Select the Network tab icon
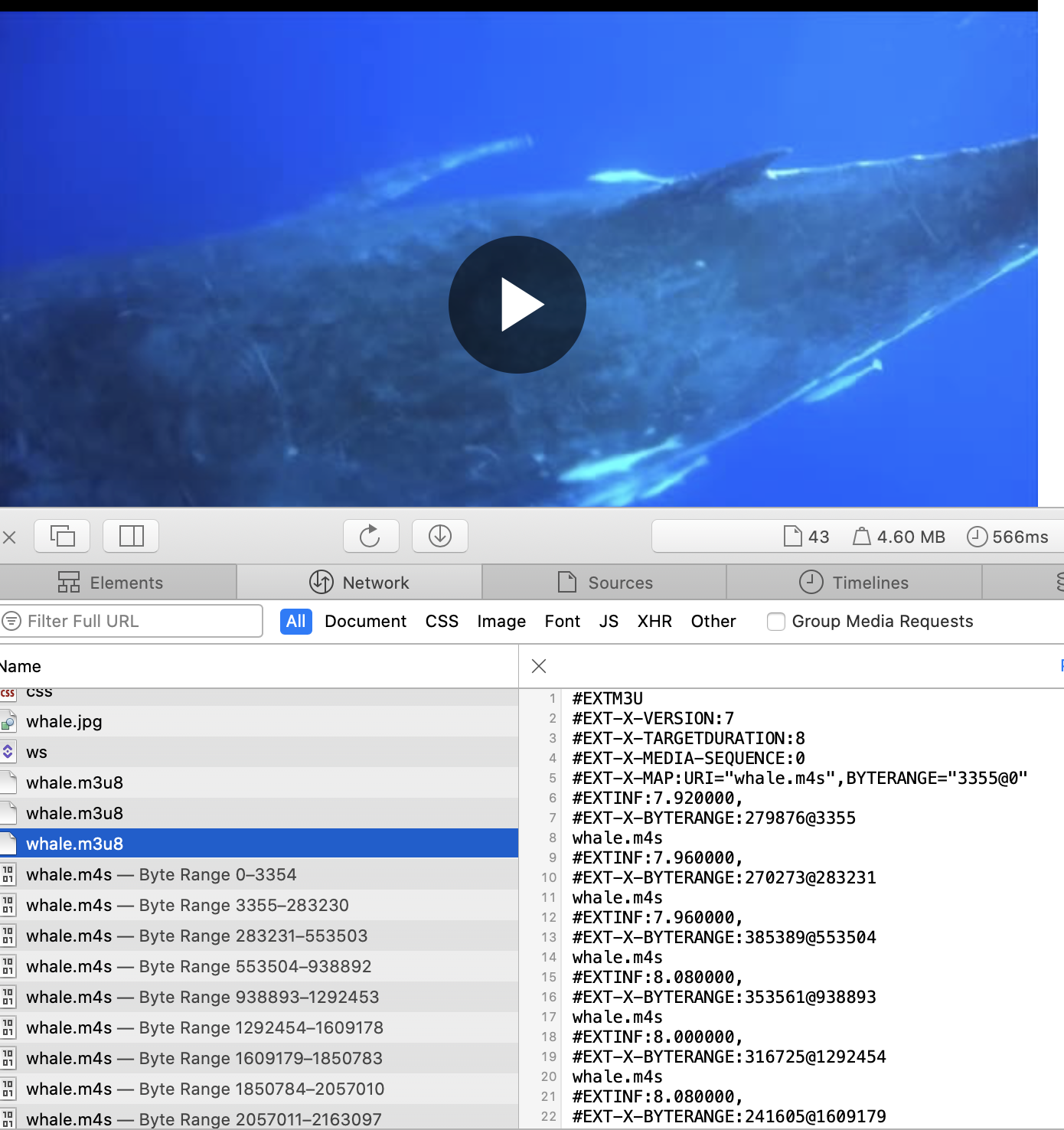The width and height of the screenshot is (1064, 1130). coord(321,582)
